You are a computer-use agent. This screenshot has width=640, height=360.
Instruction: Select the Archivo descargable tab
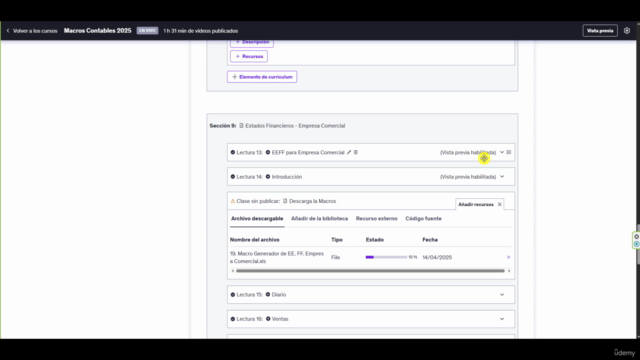[257, 219]
